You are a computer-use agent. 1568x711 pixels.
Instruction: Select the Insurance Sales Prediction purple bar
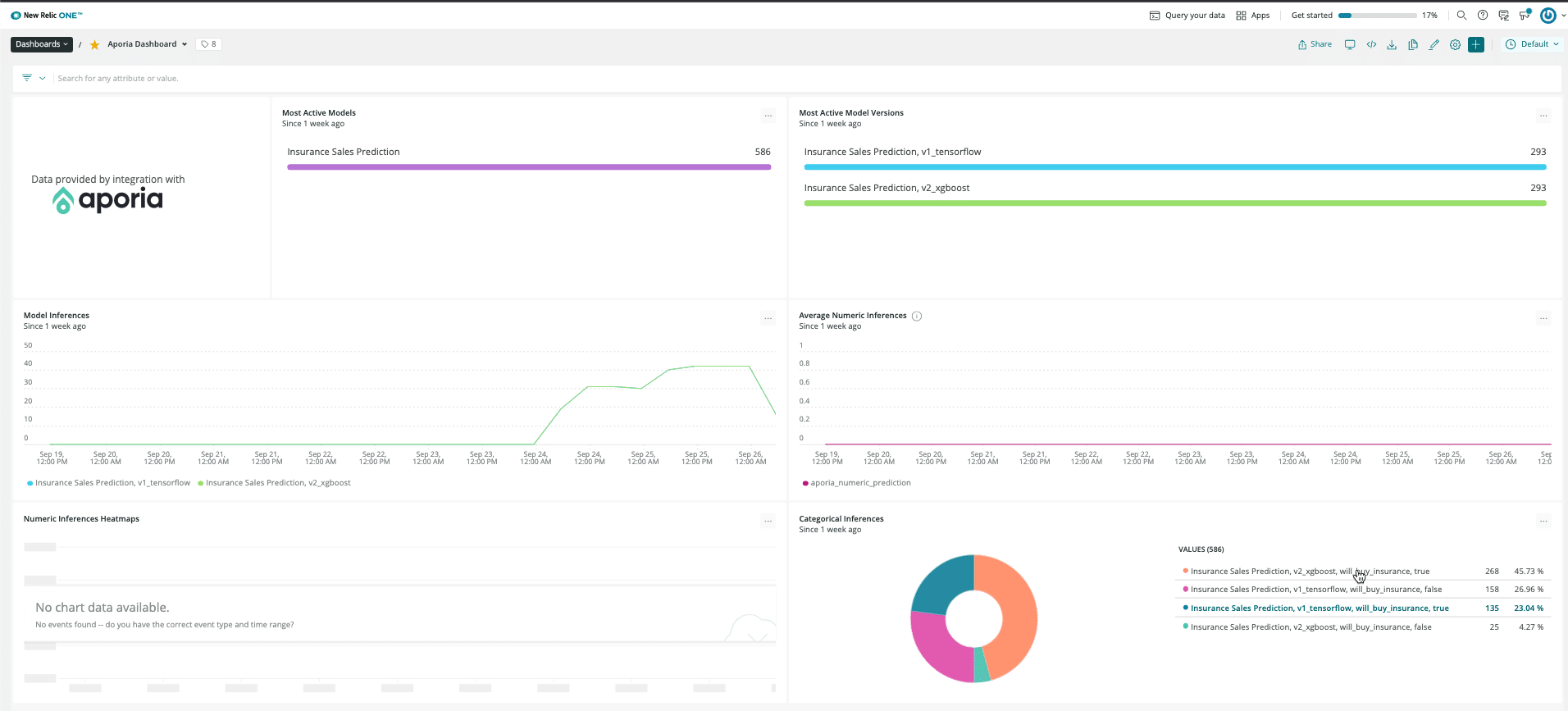tap(529, 167)
